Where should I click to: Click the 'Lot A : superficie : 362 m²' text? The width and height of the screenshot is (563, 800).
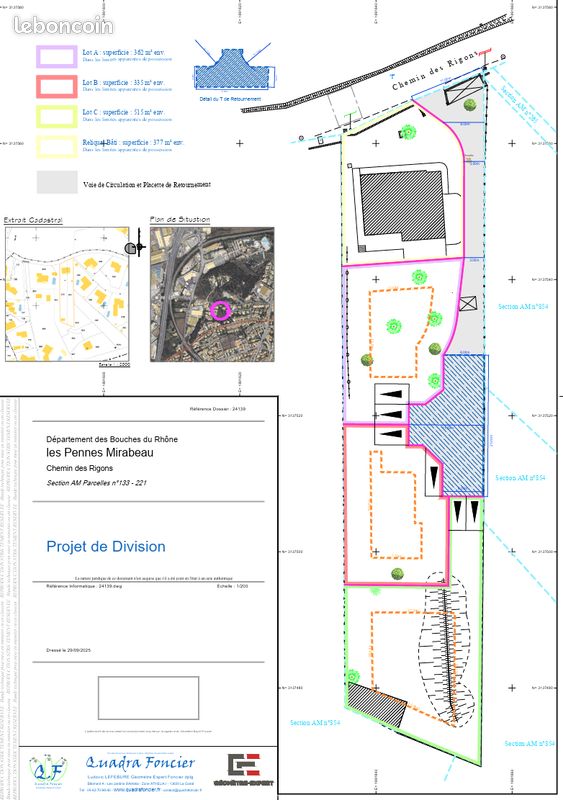124,53
